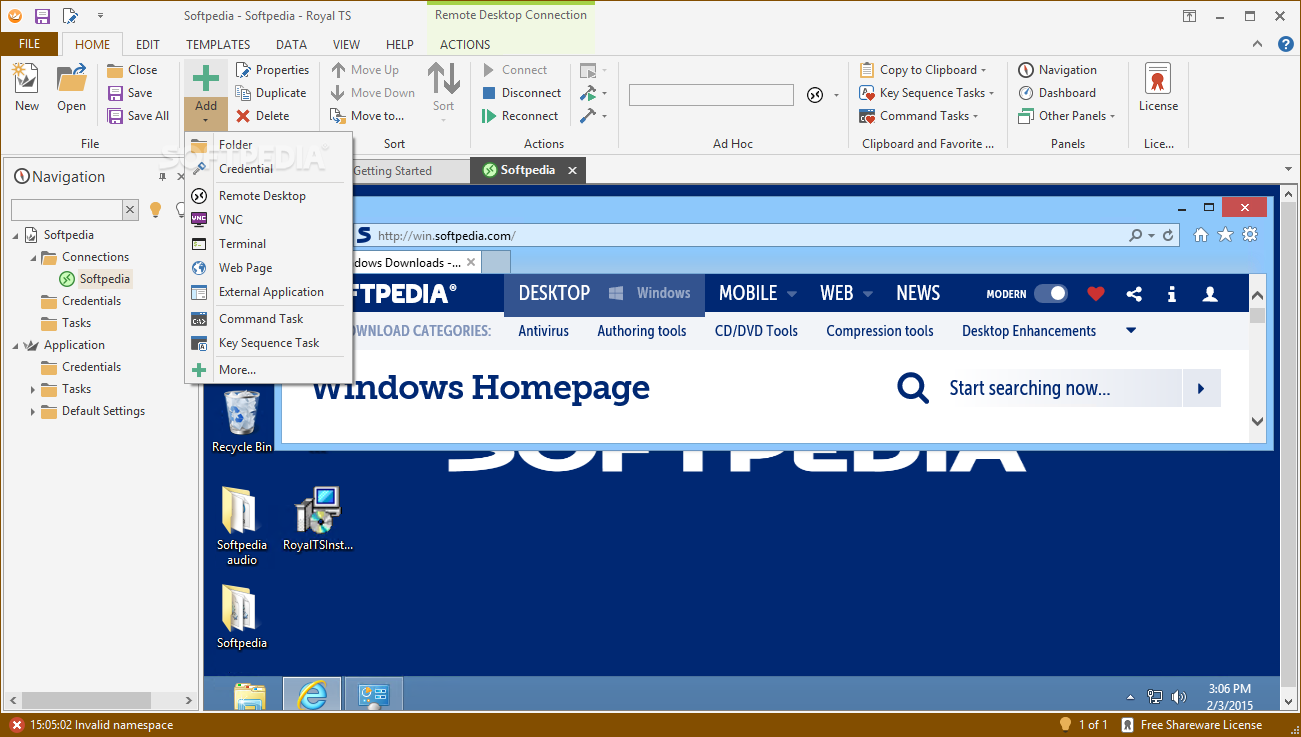The image size is (1301, 737).
Task: Open File Explorer in the remote taskbar
Action: pos(250,695)
